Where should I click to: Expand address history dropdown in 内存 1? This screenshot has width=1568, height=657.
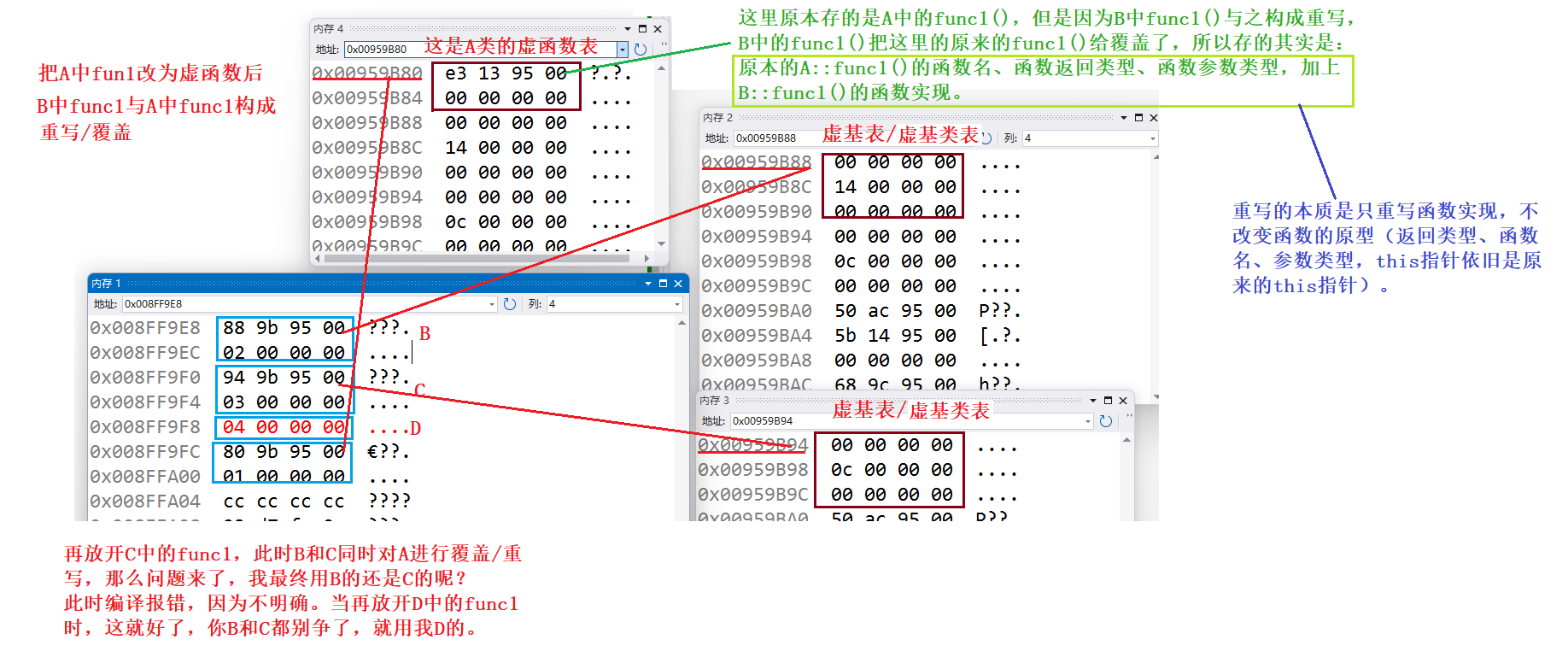coord(492,304)
